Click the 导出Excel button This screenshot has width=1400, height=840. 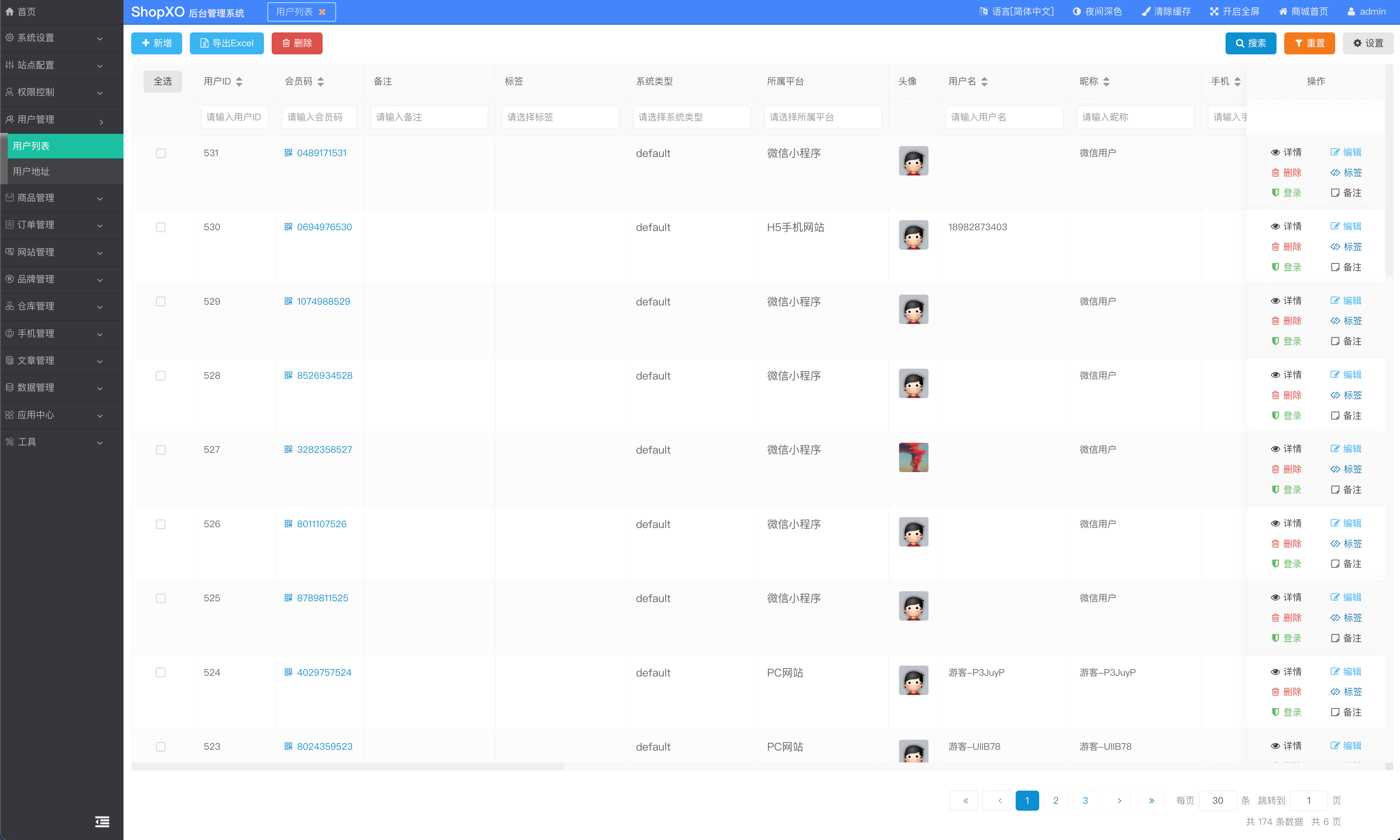(227, 43)
